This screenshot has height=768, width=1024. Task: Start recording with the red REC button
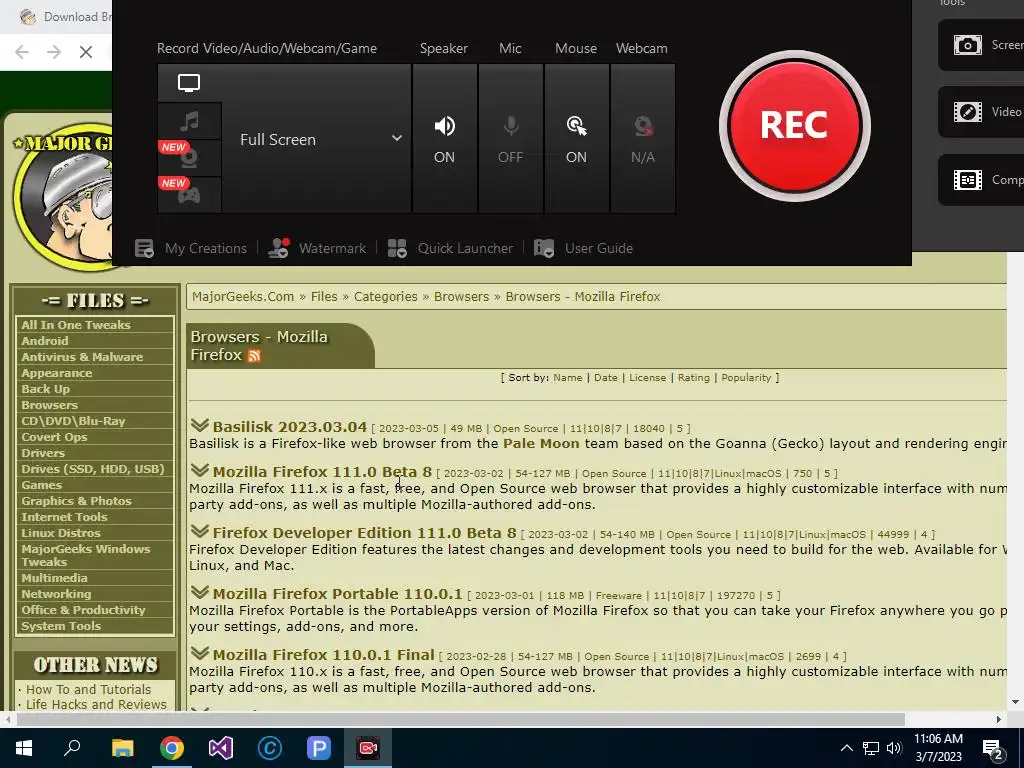pyautogui.click(x=794, y=125)
